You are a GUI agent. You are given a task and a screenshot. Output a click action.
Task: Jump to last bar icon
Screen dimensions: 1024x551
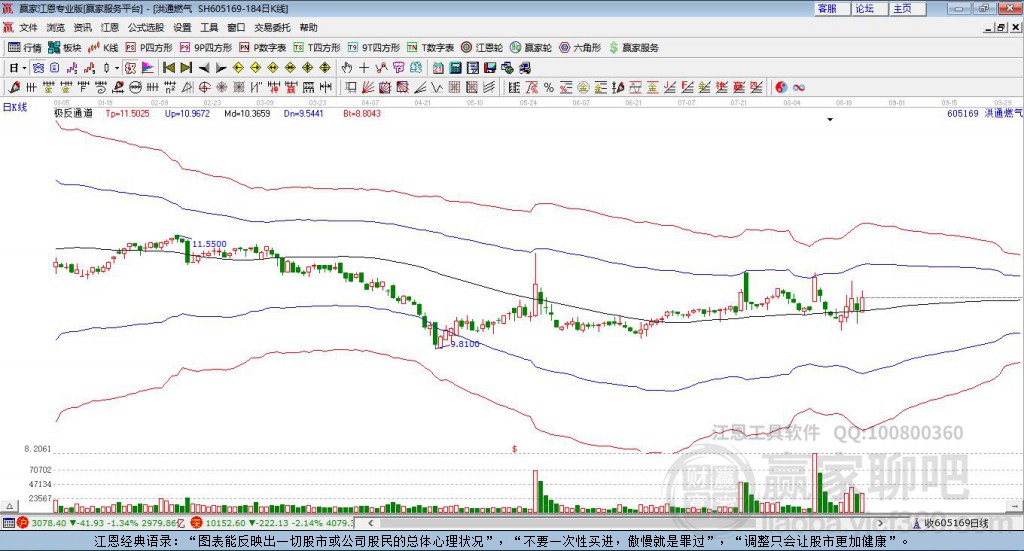pos(186,68)
